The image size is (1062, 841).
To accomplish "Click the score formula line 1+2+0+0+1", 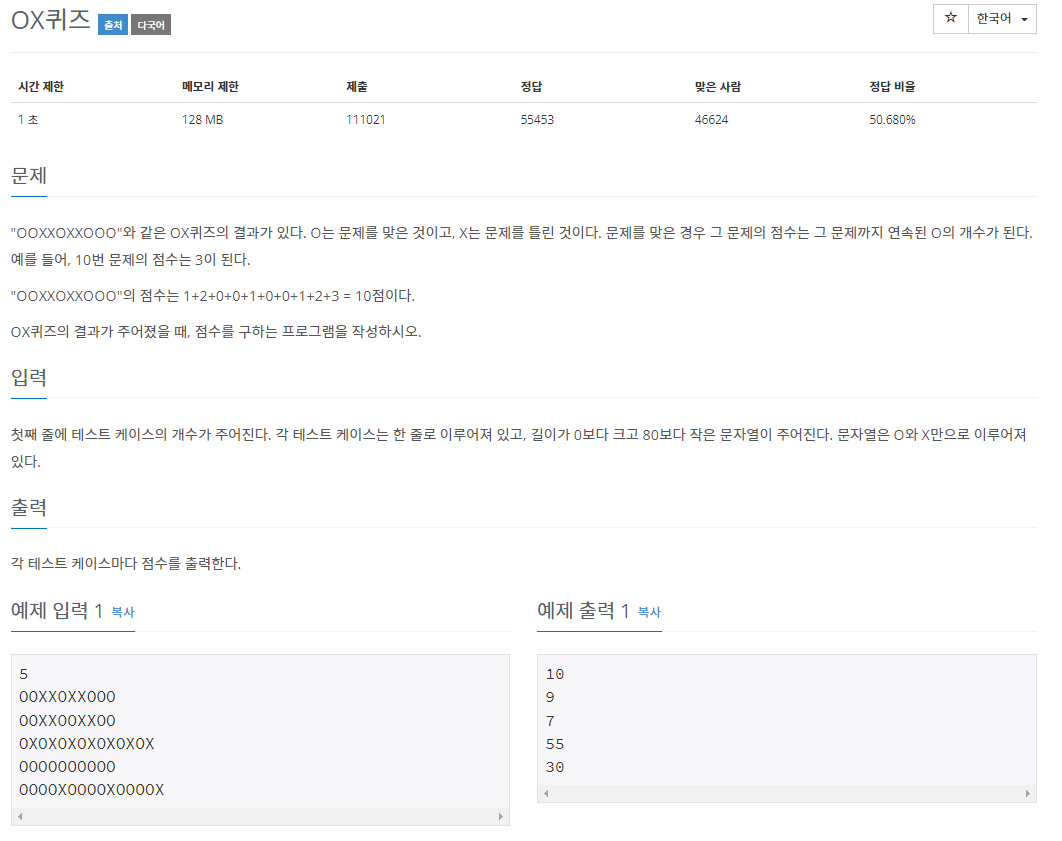I will coord(213,296).
